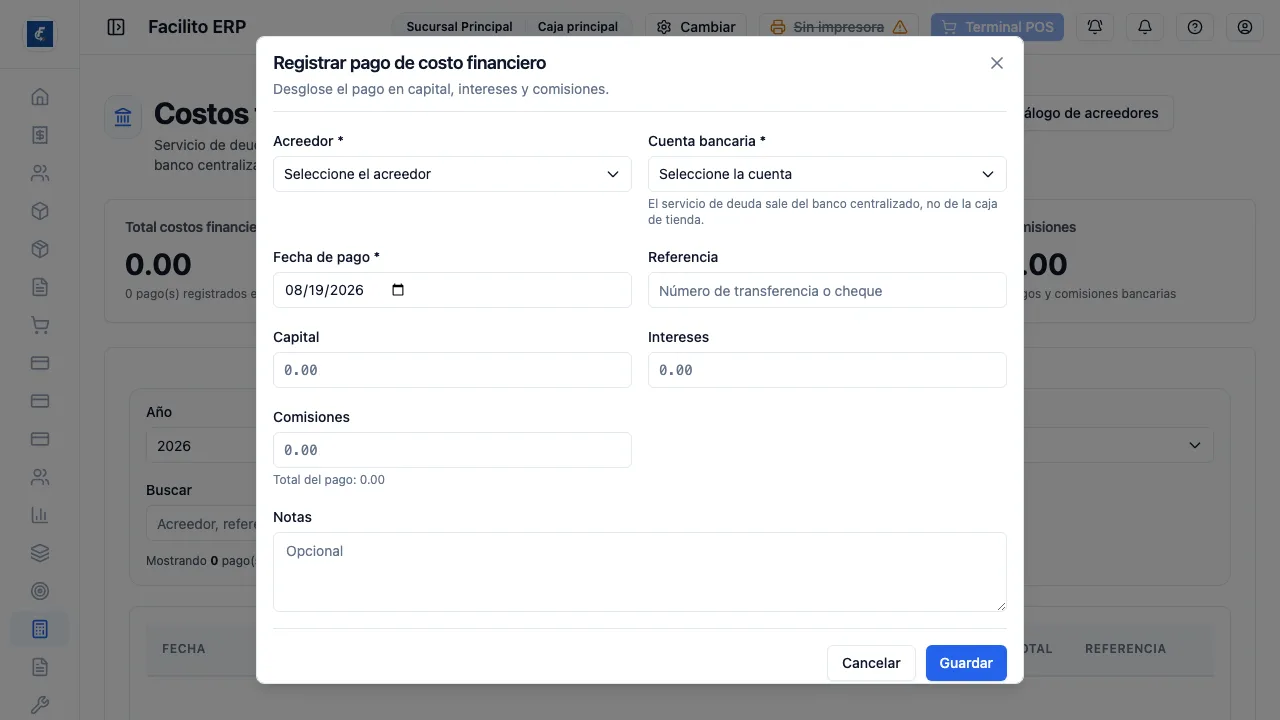
Task: Open the dollar receipt sidebar icon
Action: [40, 135]
